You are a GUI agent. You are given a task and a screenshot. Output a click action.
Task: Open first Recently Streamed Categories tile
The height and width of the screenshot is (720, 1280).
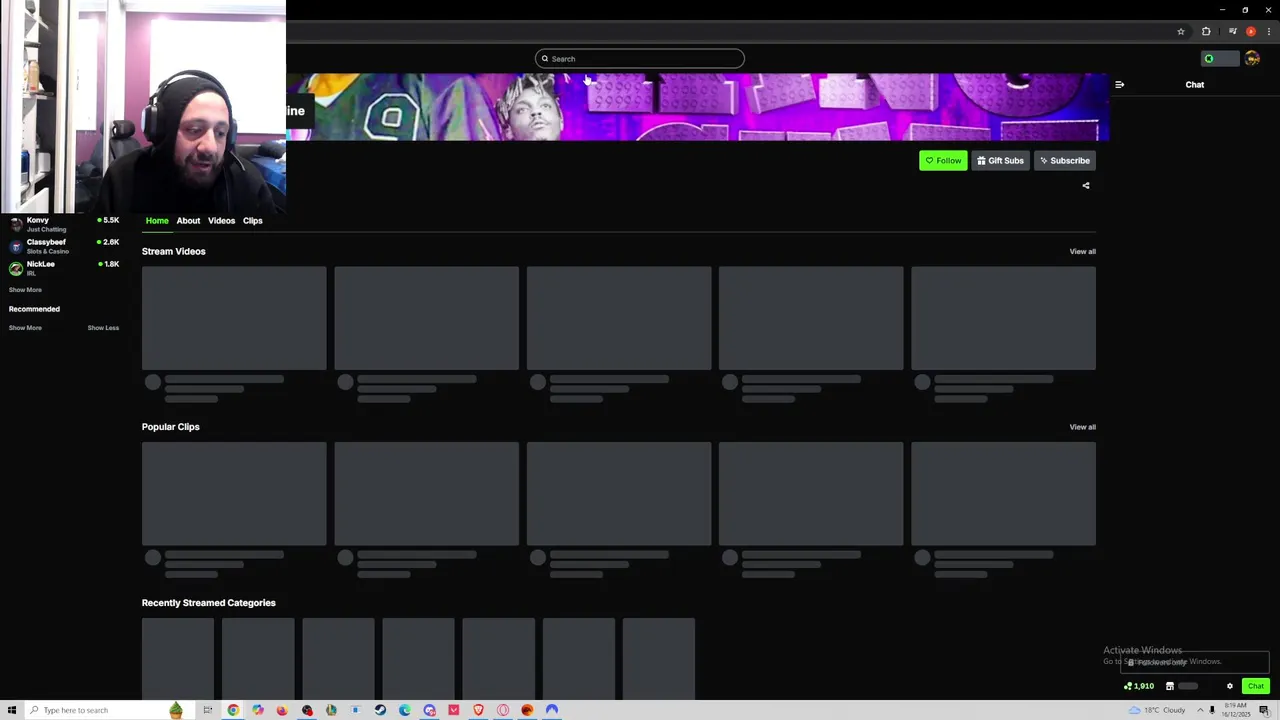coord(178,658)
